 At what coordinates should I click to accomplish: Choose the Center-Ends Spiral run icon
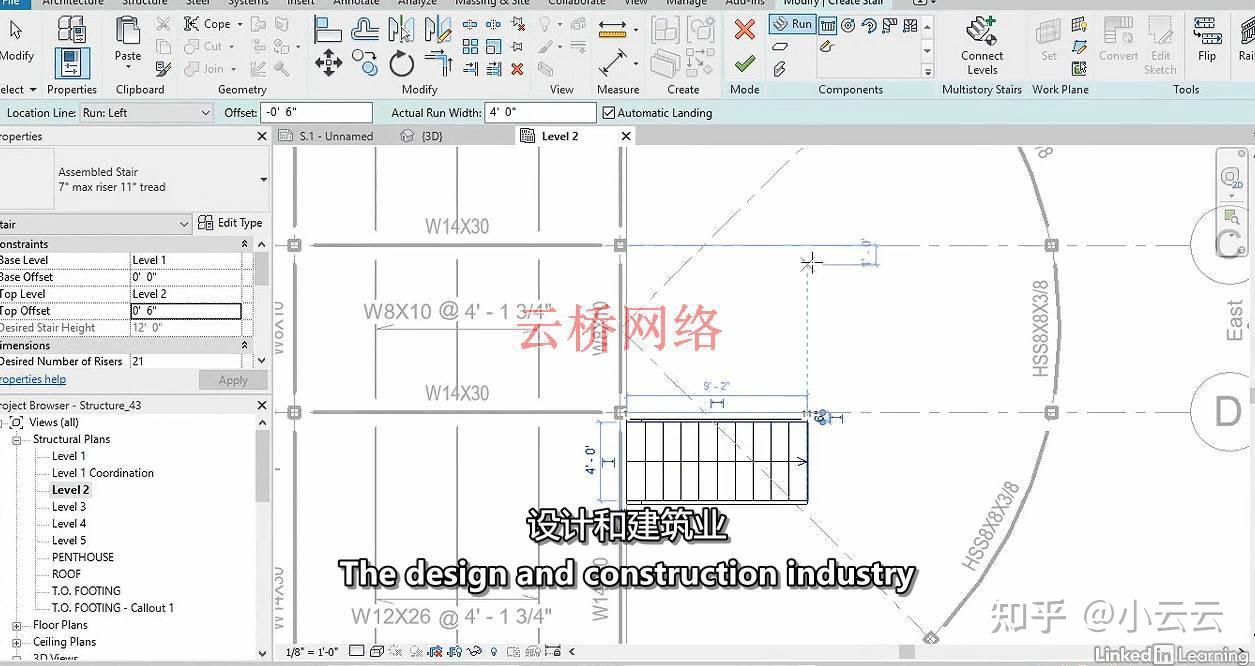coord(868,25)
